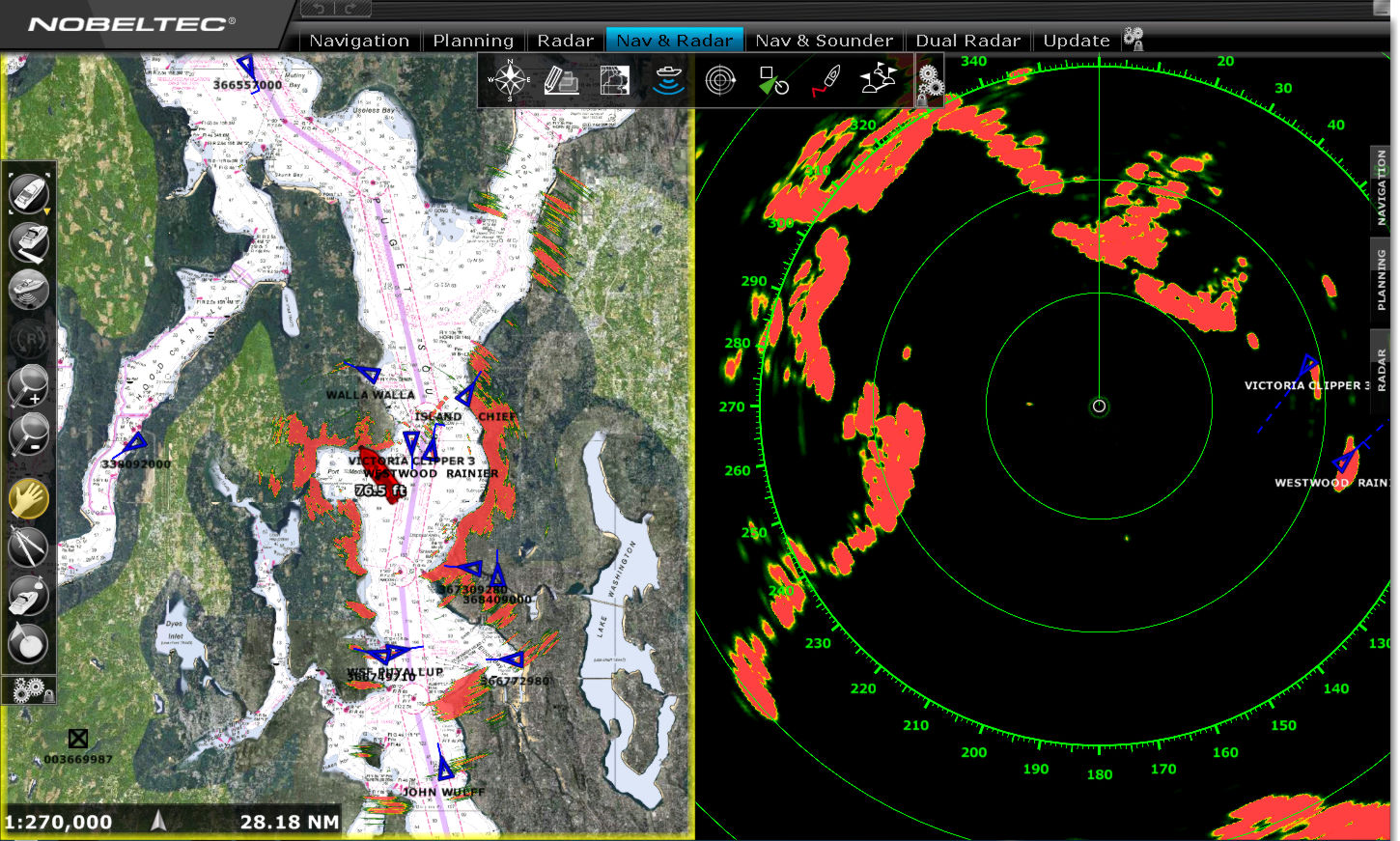
Task: Click the JOHN WULFF vessel target
Action: 444,769
